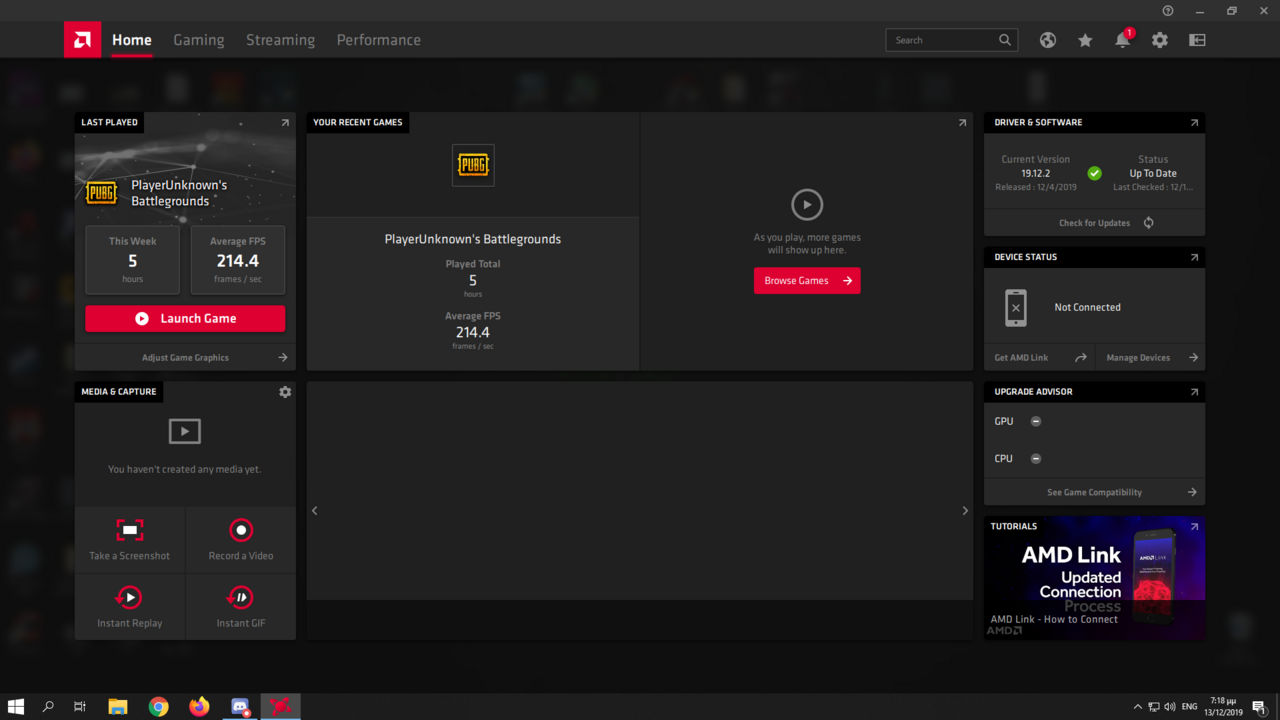Click Instant GIF icon
1280x720 pixels.
(x=240, y=597)
